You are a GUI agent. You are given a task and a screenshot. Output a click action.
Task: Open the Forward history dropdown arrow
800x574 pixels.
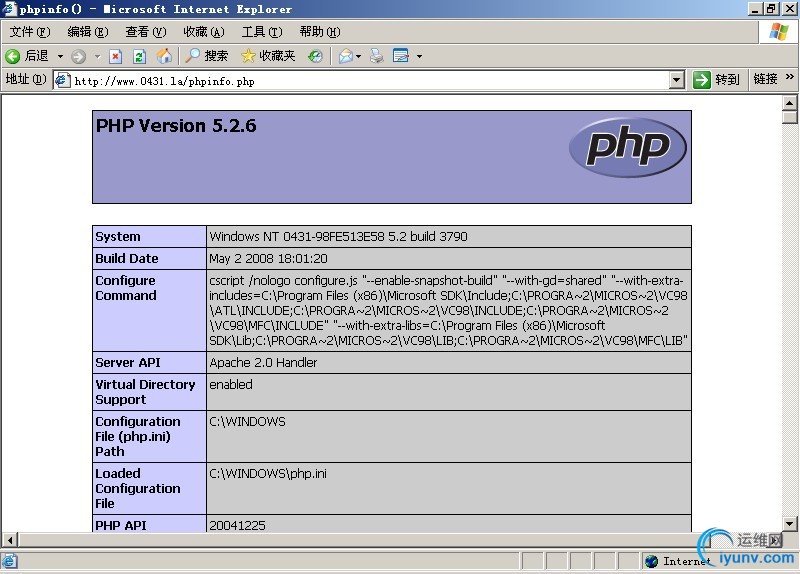coord(97,56)
